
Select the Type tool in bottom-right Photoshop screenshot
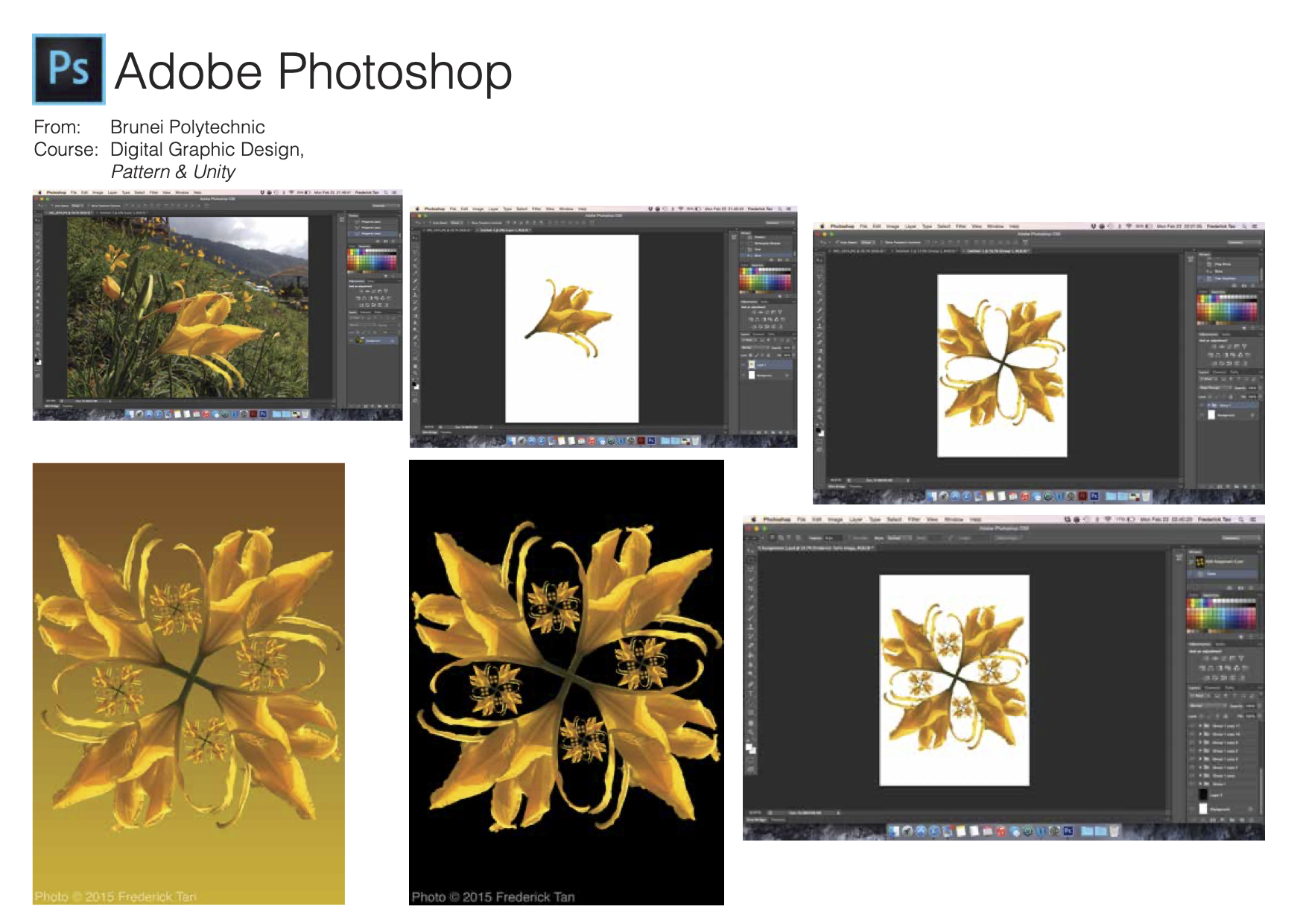pos(750,693)
